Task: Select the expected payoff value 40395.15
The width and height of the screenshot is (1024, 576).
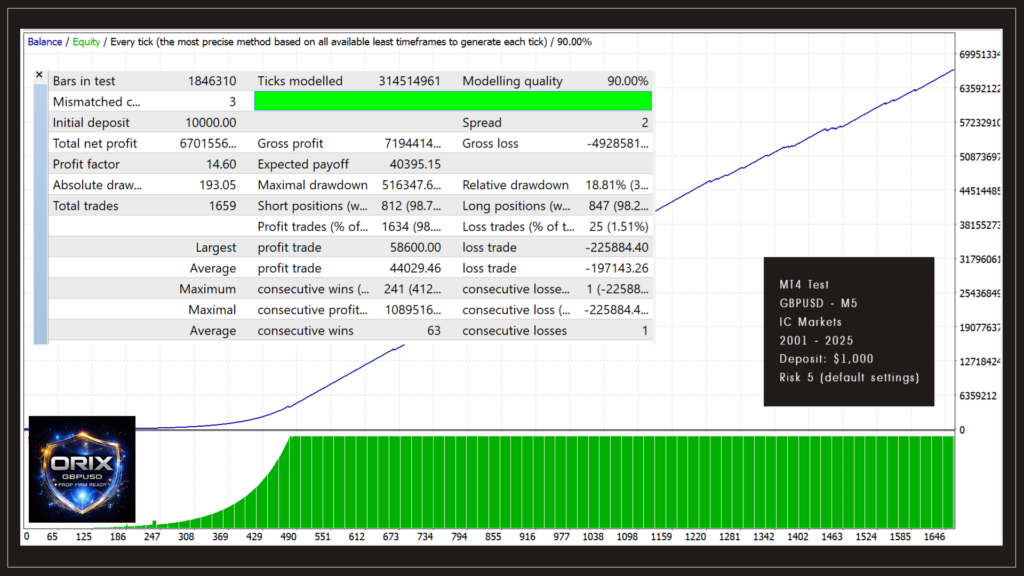Action: [415, 165]
